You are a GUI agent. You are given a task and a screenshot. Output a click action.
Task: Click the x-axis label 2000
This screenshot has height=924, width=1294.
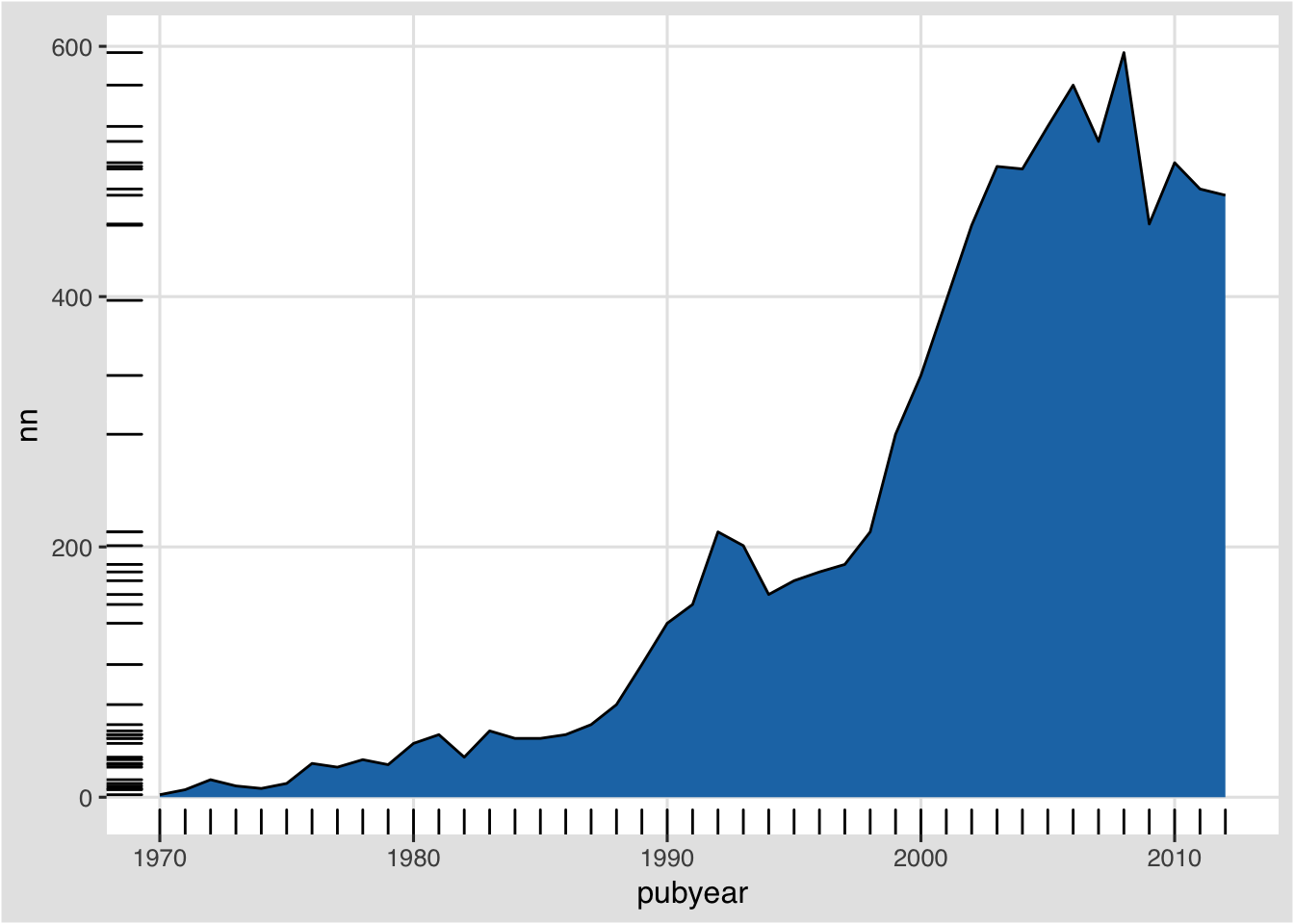[x=920, y=860]
